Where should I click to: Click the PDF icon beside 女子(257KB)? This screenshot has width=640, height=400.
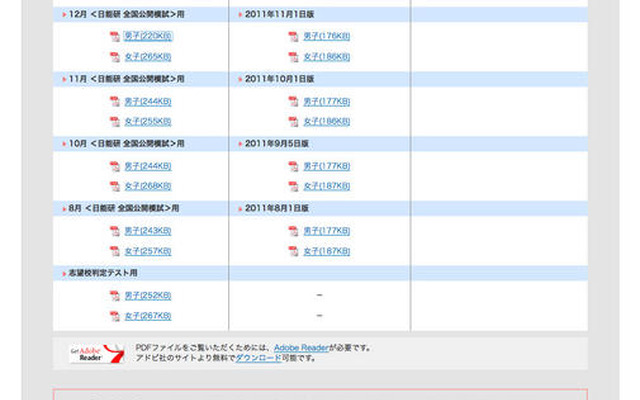[115, 251]
